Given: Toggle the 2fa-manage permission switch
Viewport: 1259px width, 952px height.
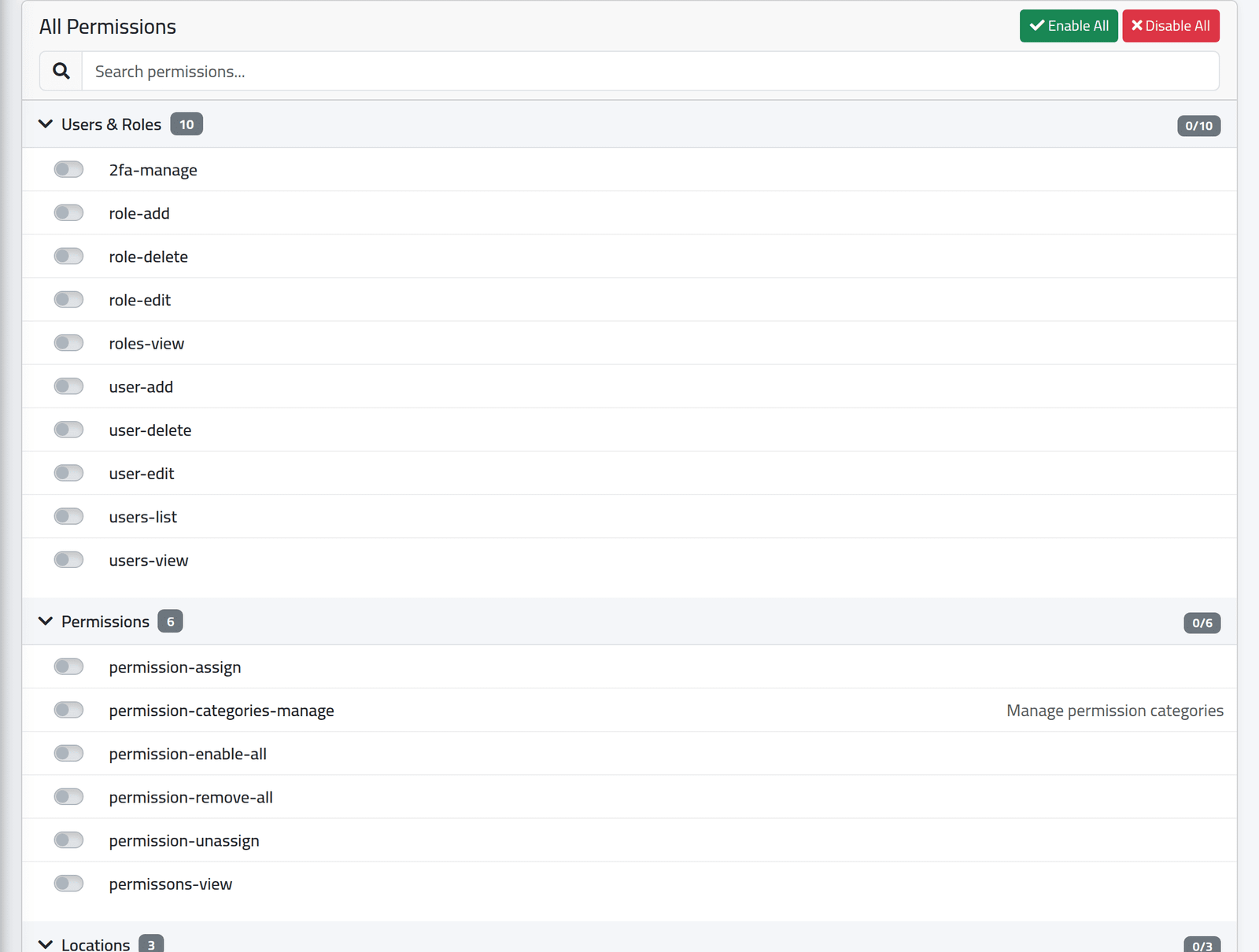Looking at the screenshot, I should [x=68, y=169].
